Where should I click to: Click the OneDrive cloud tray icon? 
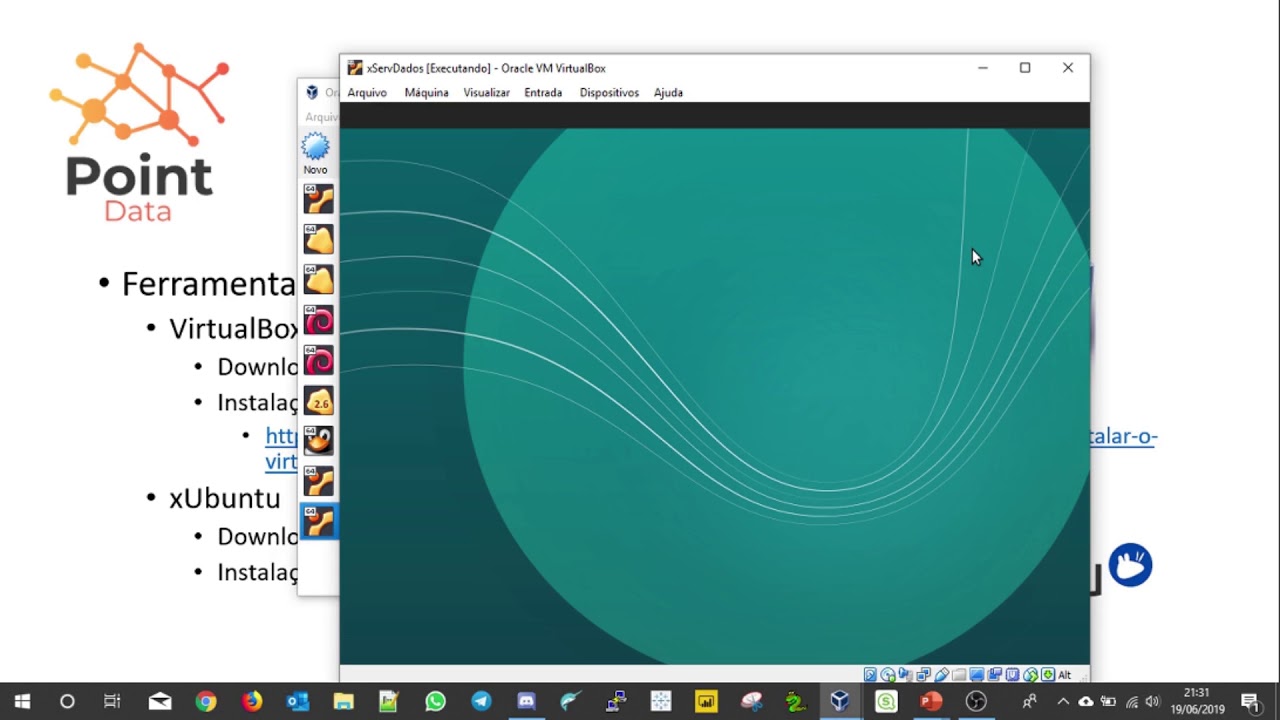1085,701
